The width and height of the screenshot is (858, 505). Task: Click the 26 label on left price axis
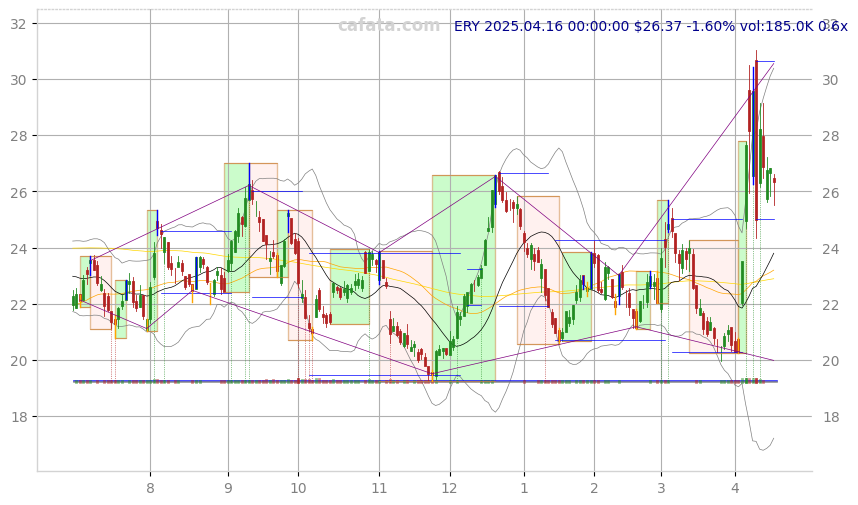coord(19,192)
